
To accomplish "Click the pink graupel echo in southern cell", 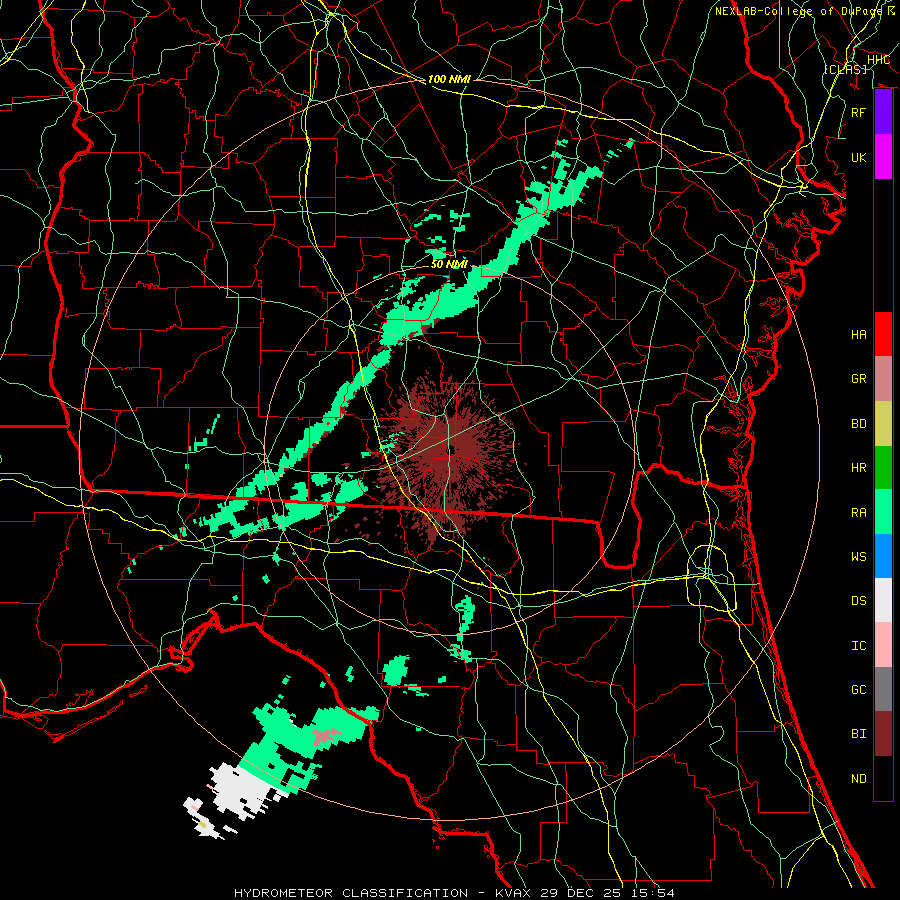I will 325,736.
